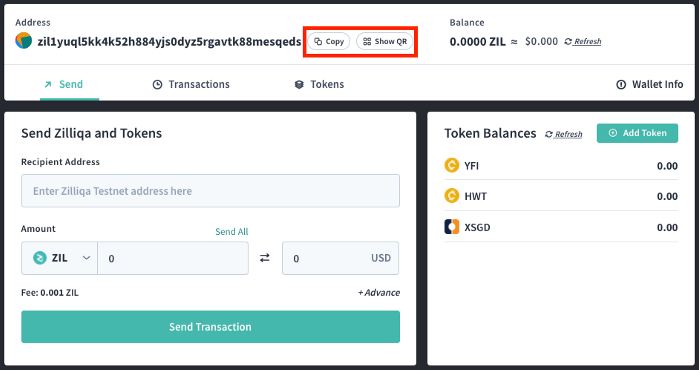Click the Send Transaction button
699x370 pixels.
click(x=210, y=327)
